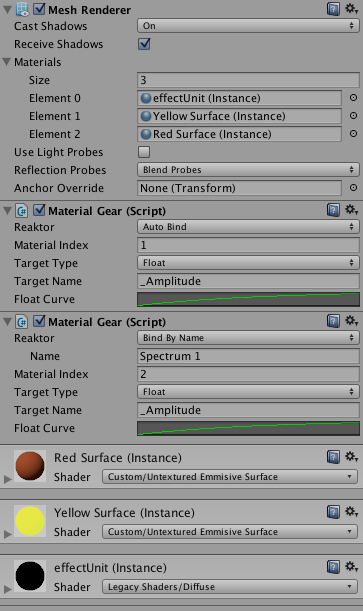Collapse the first Material Gear script
This screenshot has width=363, height=611.
click(7, 211)
